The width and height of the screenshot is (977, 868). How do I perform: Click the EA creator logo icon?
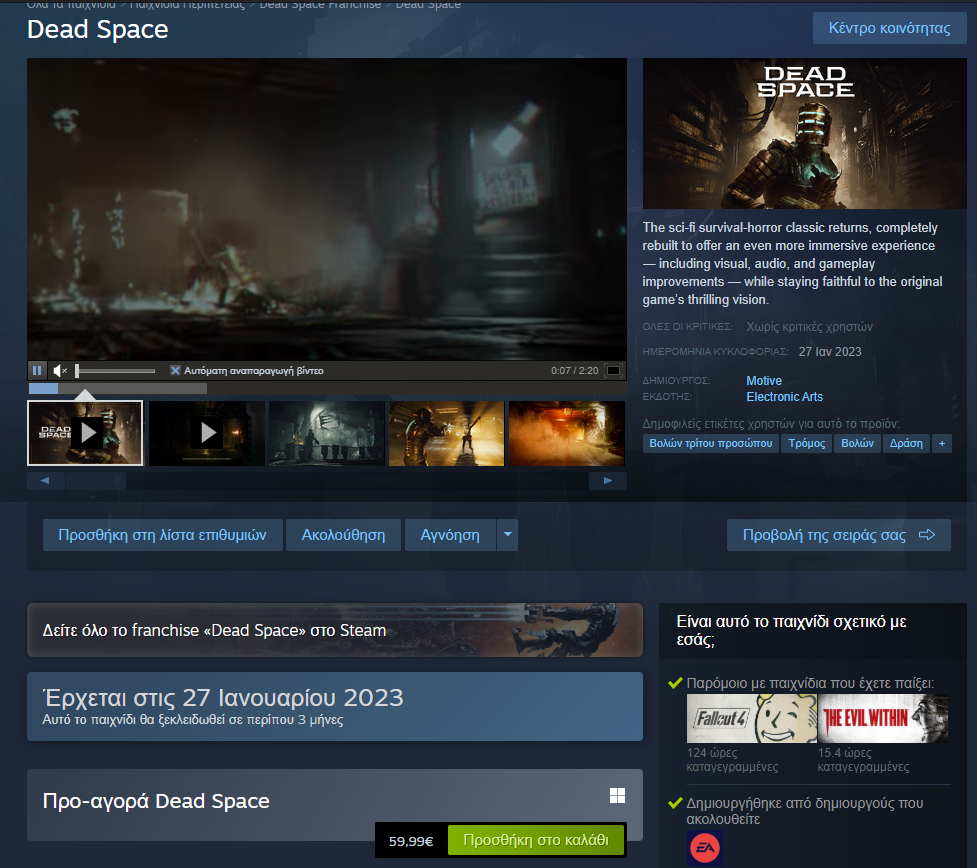(705, 848)
